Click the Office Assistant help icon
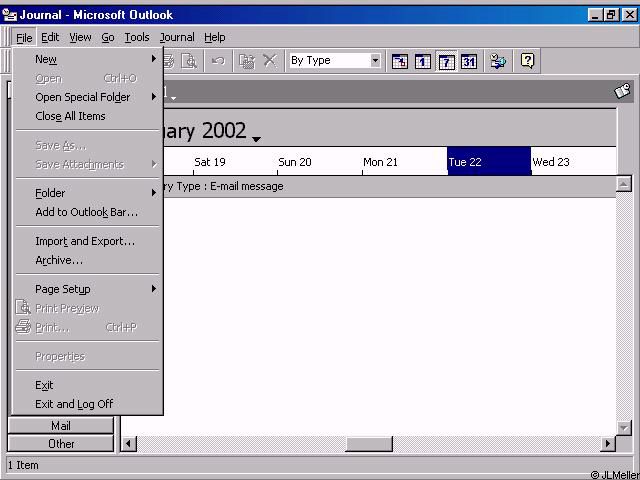This screenshot has height=480, width=640. [527, 61]
